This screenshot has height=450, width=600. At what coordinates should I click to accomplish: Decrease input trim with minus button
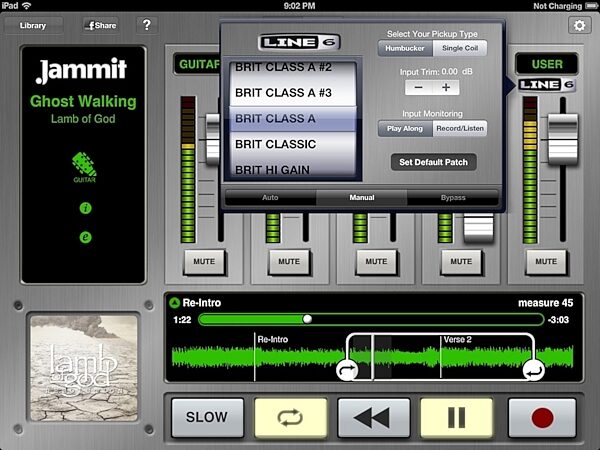click(x=419, y=88)
